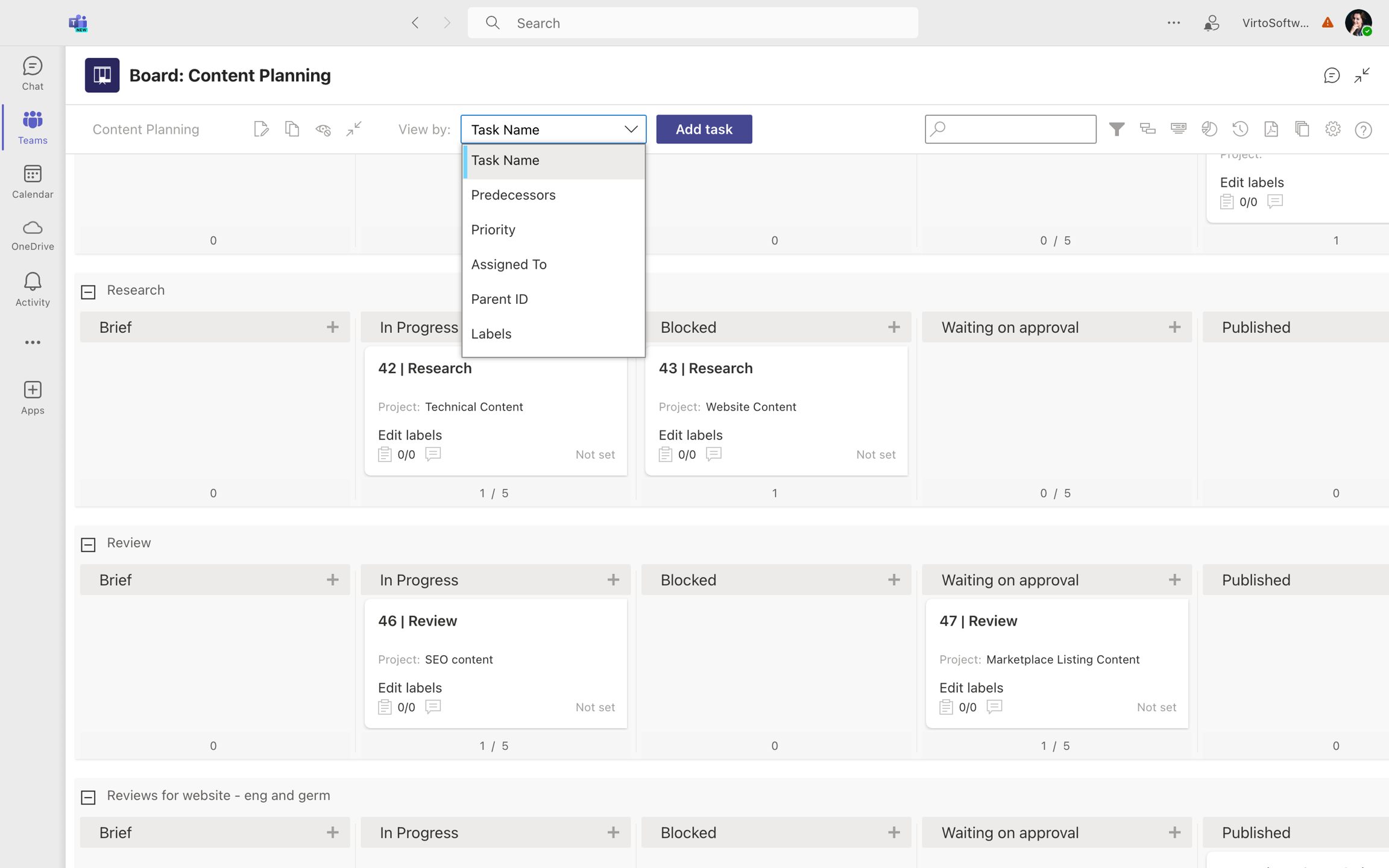The width and height of the screenshot is (1389, 868).
Task: Open task 42 Research card details
Action: pos(425,368)
